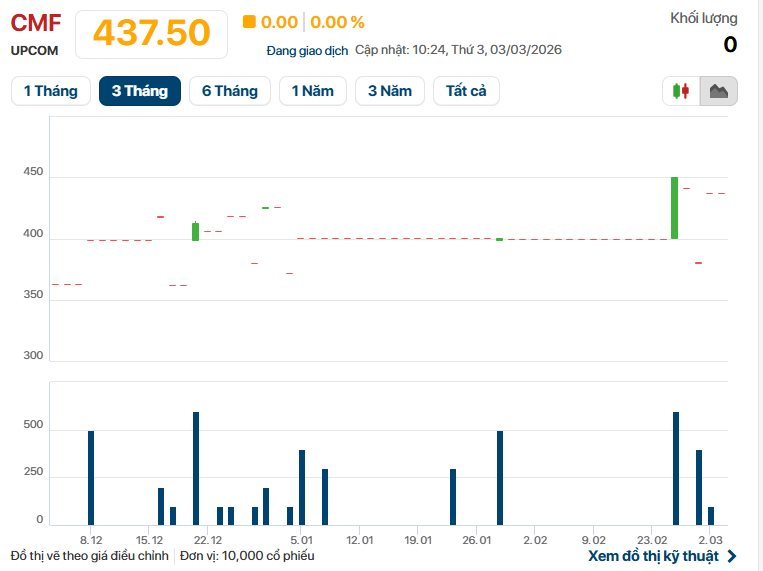This screenshot has width=763, height=571.
Task: Click the volume bar at 8.12
Action: 91,478
